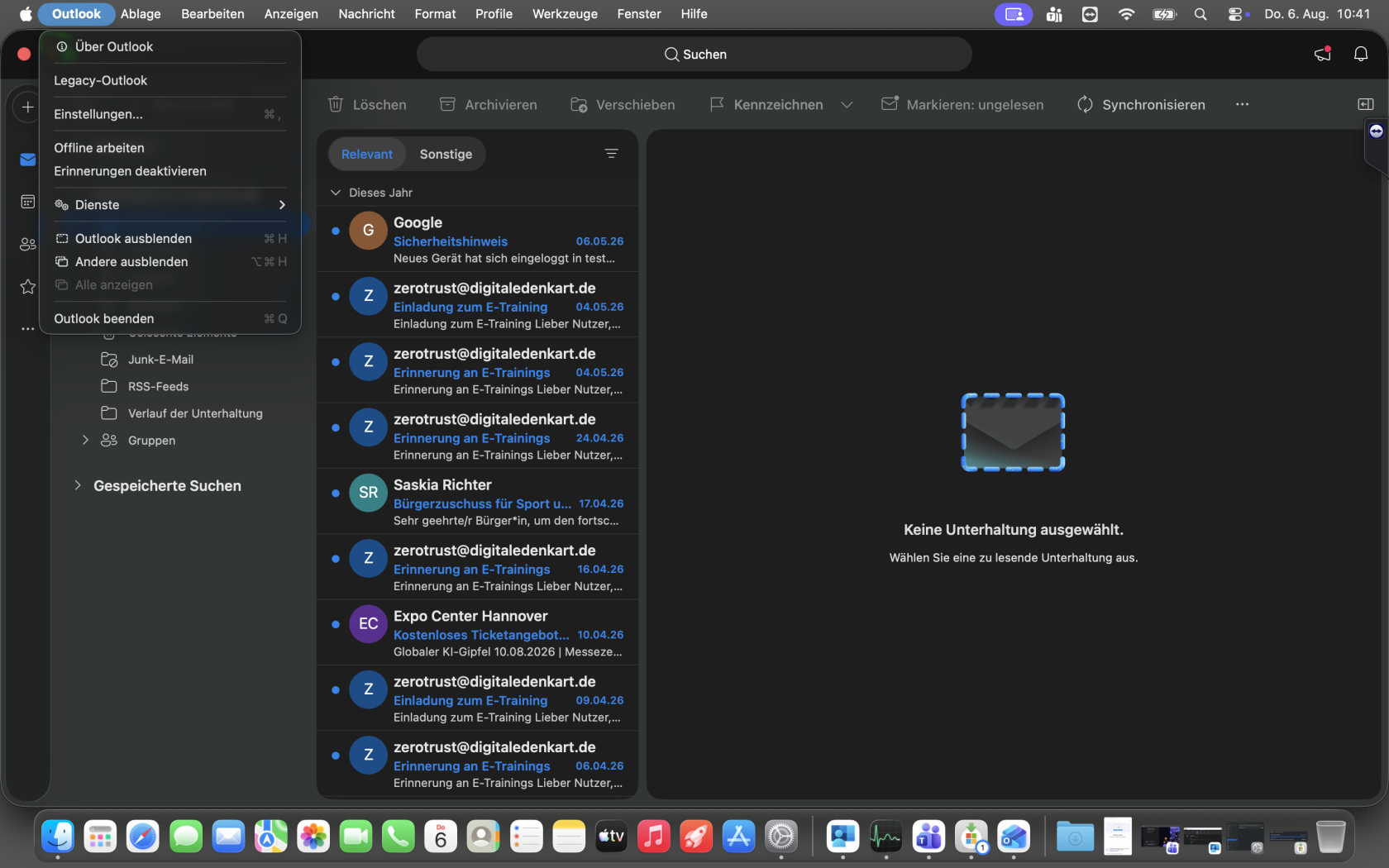Switch to the Sonstige tab
1389x868 pixels.
pyautogui.click(x=446, y=154)
